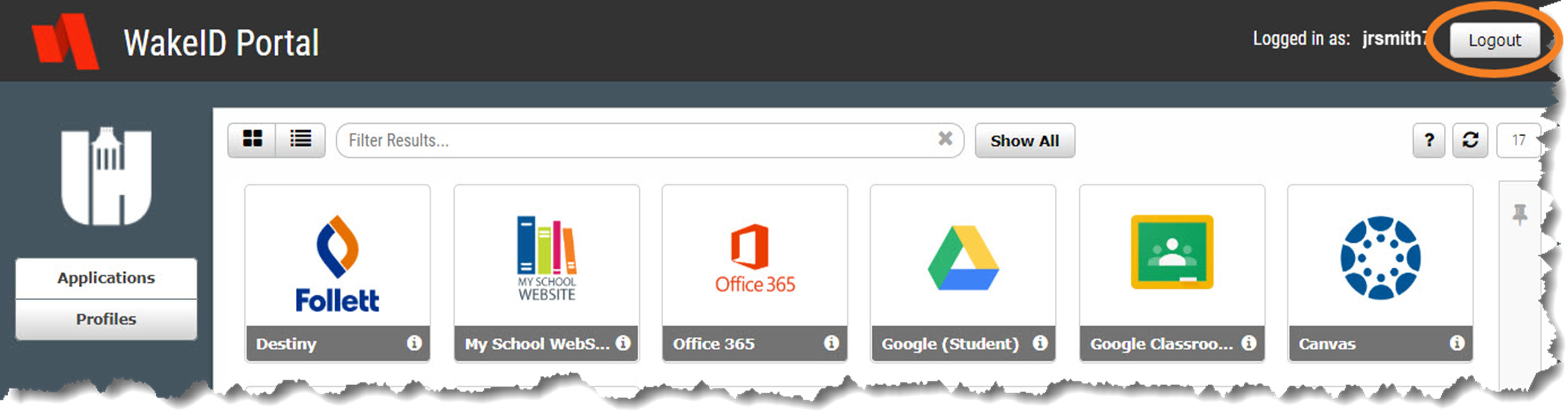The height and width of the screenshot is (411, 1568).
Task: Show info for Canvas
Action: tap(1457, 343)
